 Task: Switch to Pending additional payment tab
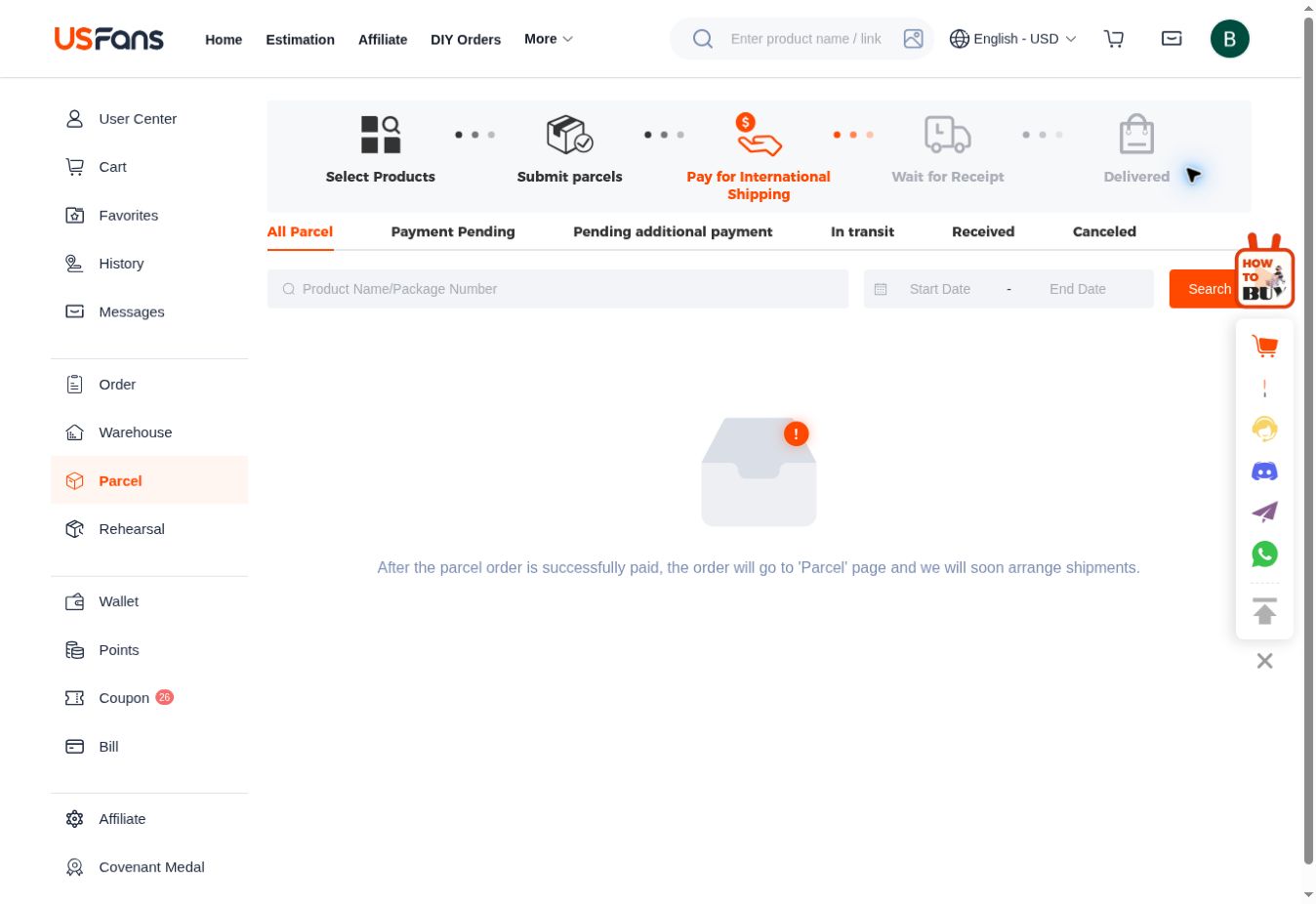tap(673, 231)
